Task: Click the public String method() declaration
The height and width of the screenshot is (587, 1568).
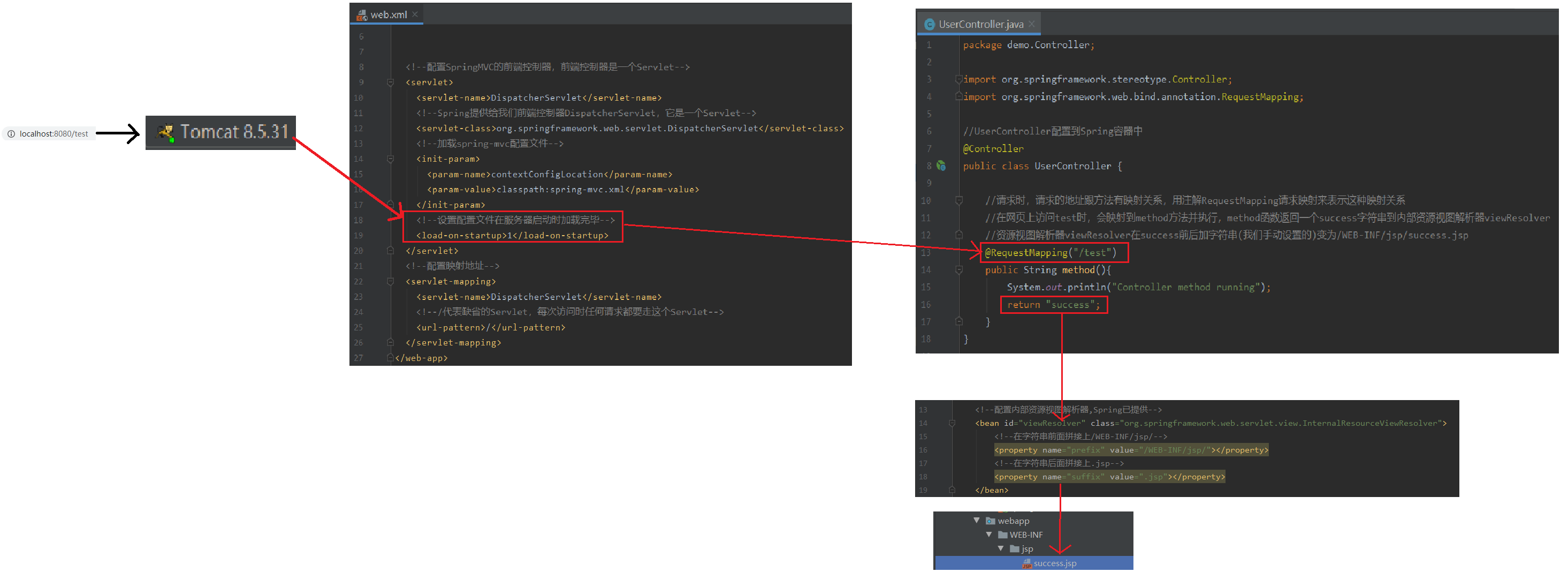Action: (x=1048, y=270)
